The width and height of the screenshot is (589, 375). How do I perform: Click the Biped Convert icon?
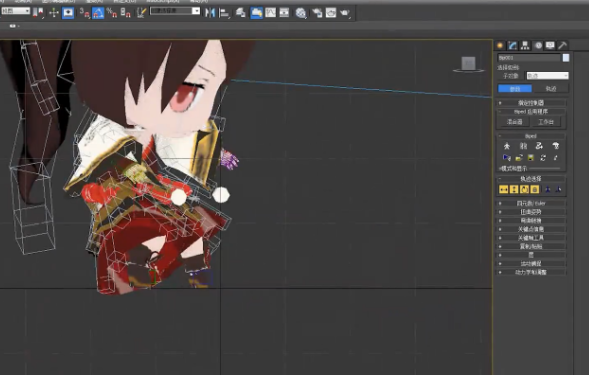point(543,157)
